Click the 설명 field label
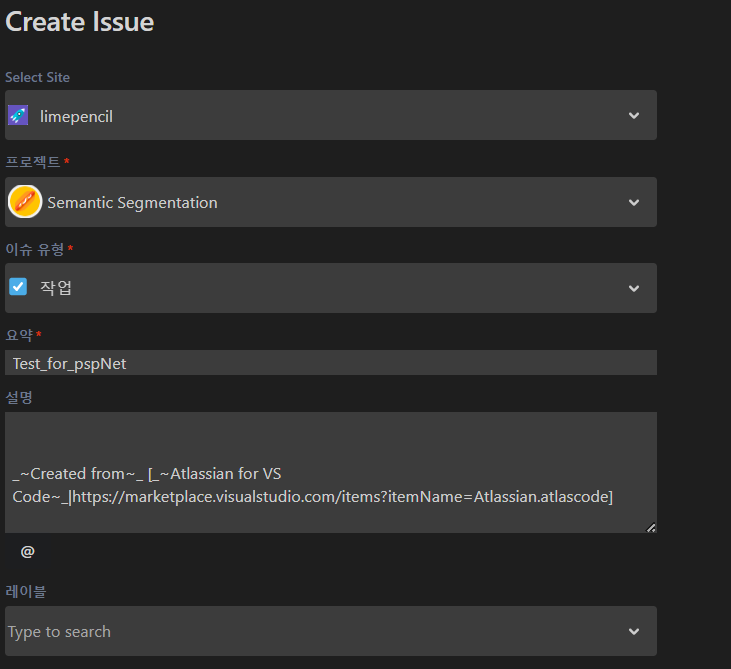The height and width of the screenshot is (669, 731). point(19,398)
